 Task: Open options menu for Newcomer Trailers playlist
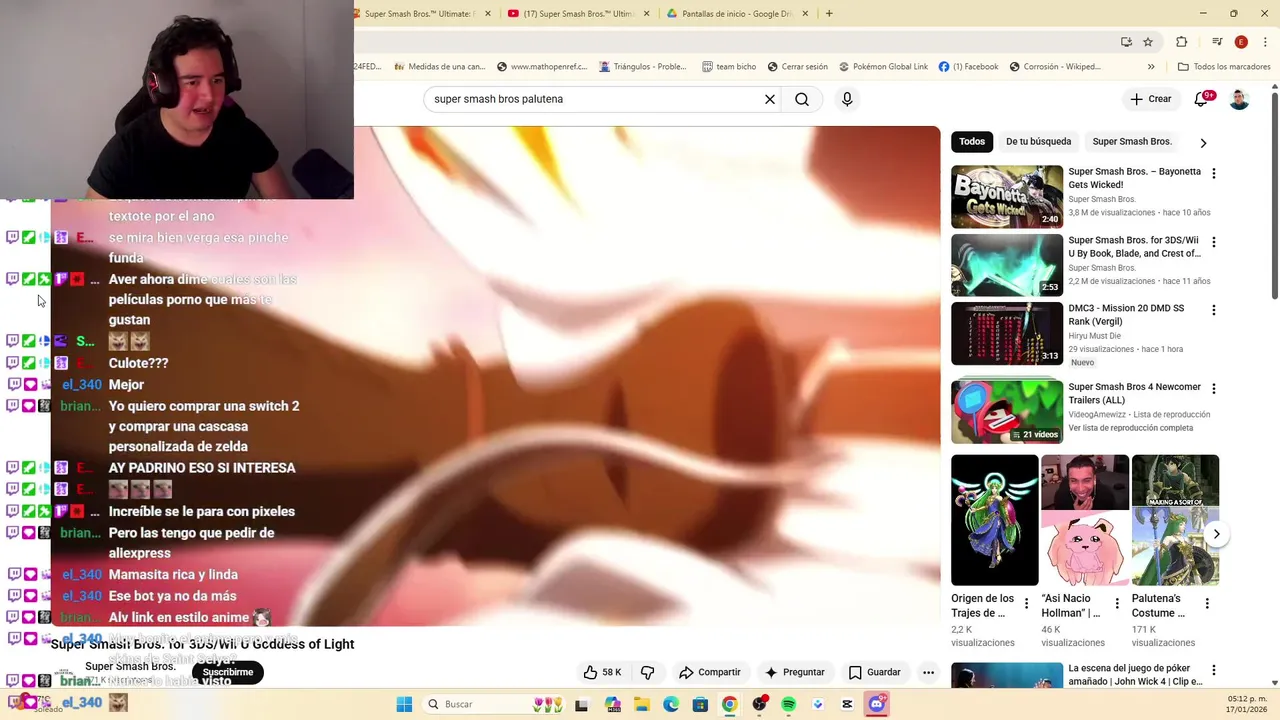pyautogui.click(x=1214, y=388)
